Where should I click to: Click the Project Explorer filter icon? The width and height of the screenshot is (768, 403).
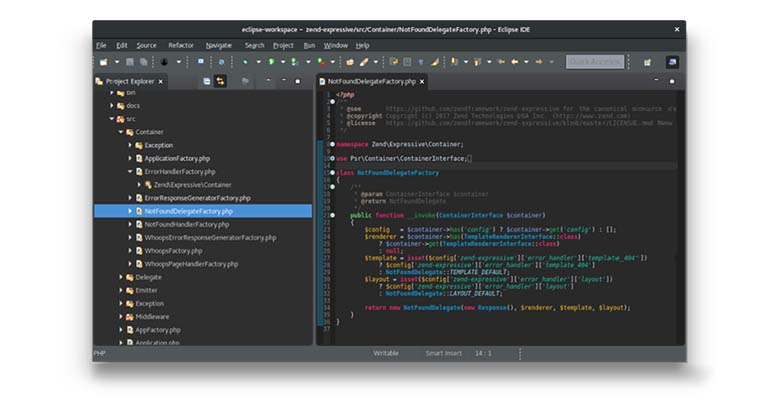245,81
